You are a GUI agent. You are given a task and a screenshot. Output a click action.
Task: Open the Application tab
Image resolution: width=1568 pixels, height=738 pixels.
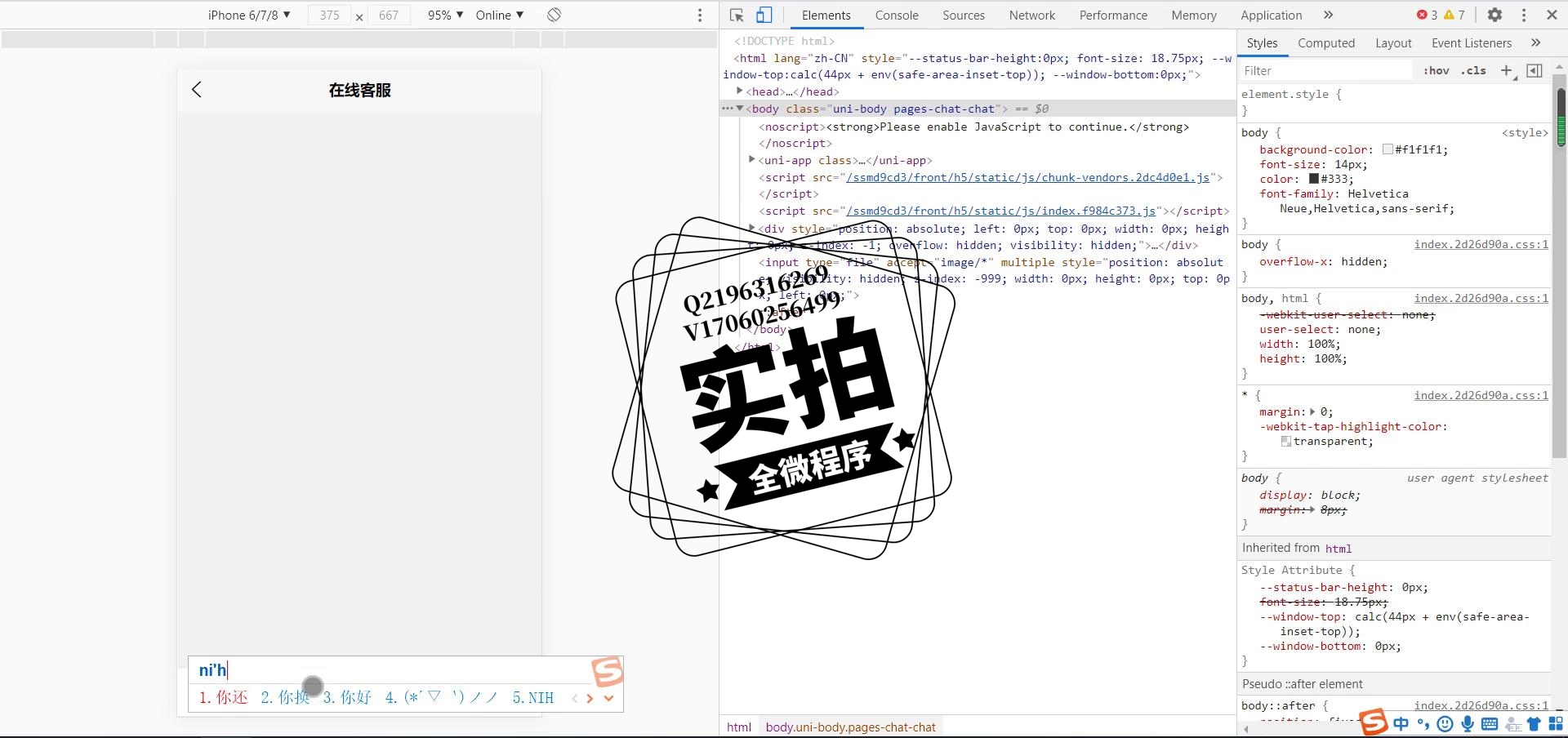[x=1272, y=15]
